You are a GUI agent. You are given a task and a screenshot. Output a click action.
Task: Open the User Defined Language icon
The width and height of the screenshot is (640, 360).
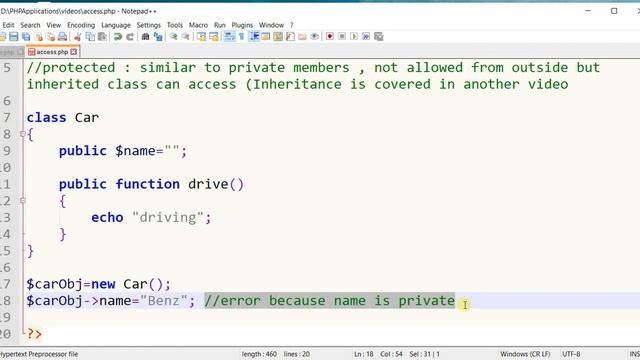266,37
